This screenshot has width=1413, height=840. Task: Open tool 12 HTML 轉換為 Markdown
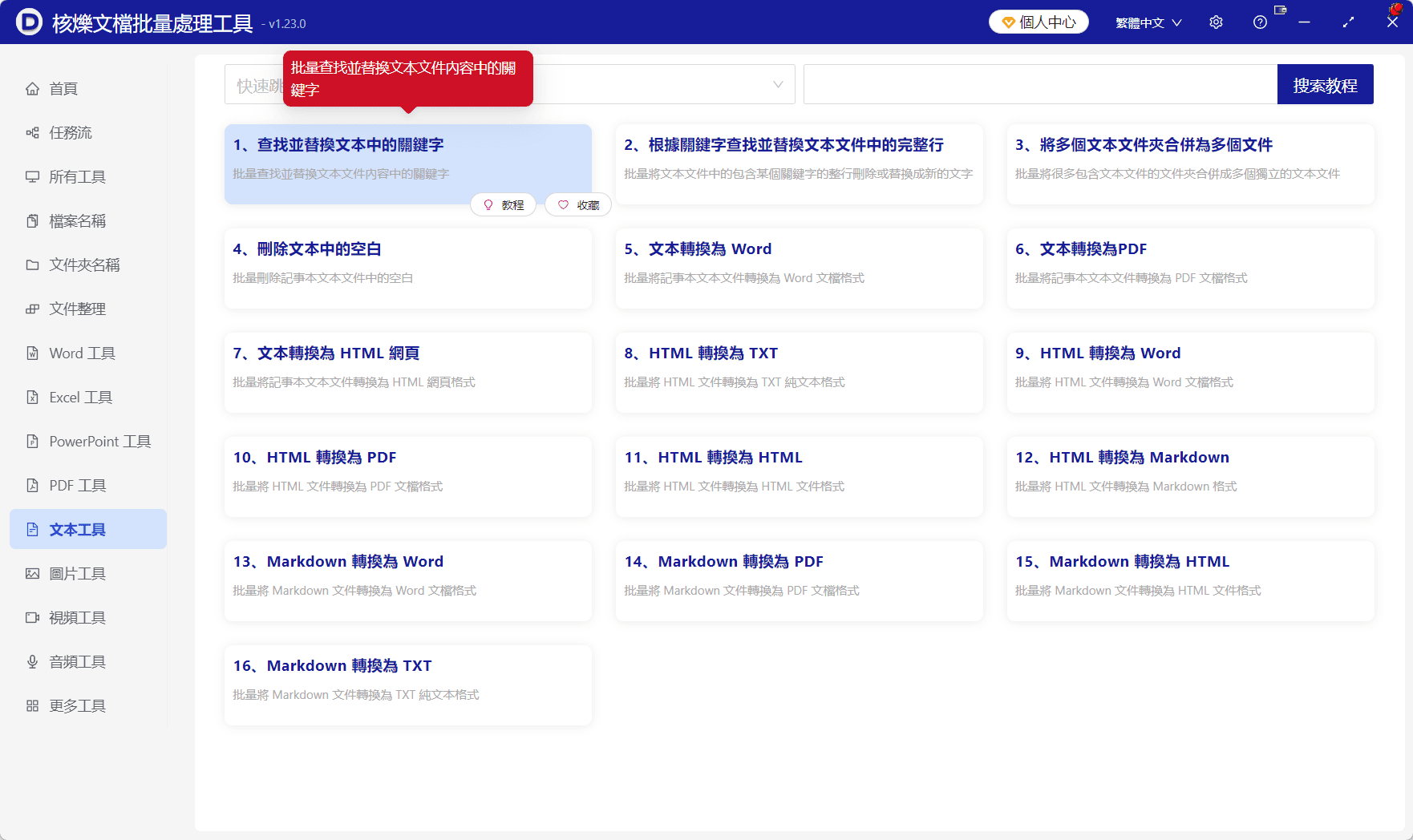[x=1191, y=476]
